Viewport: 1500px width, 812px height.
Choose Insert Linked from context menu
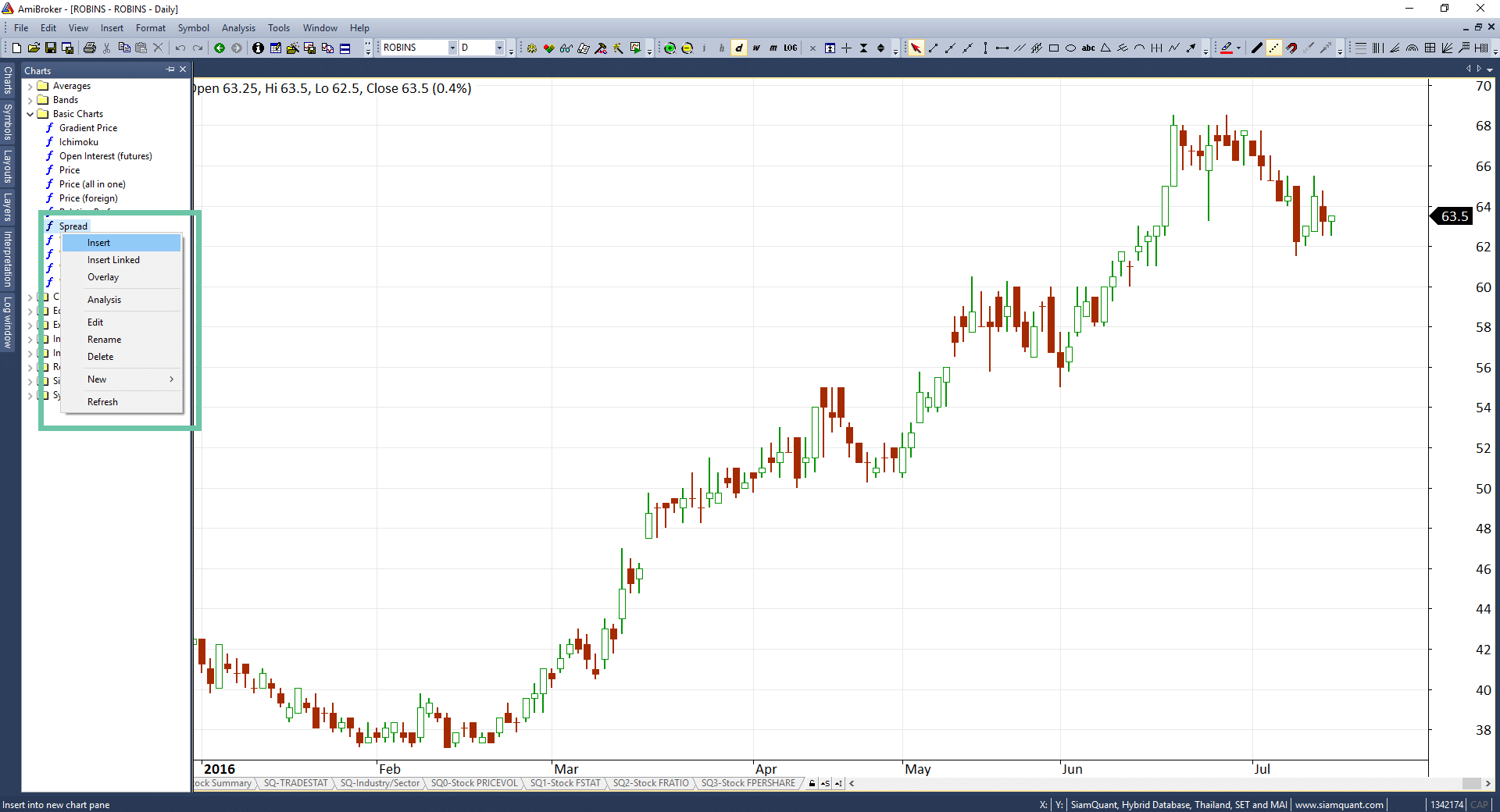click(113, 260)
